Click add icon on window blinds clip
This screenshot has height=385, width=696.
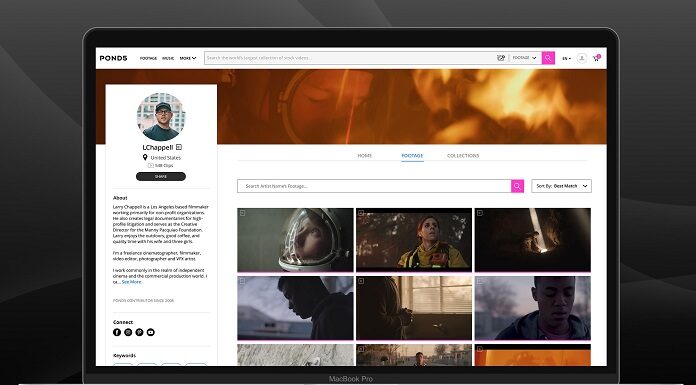(361, 281)
